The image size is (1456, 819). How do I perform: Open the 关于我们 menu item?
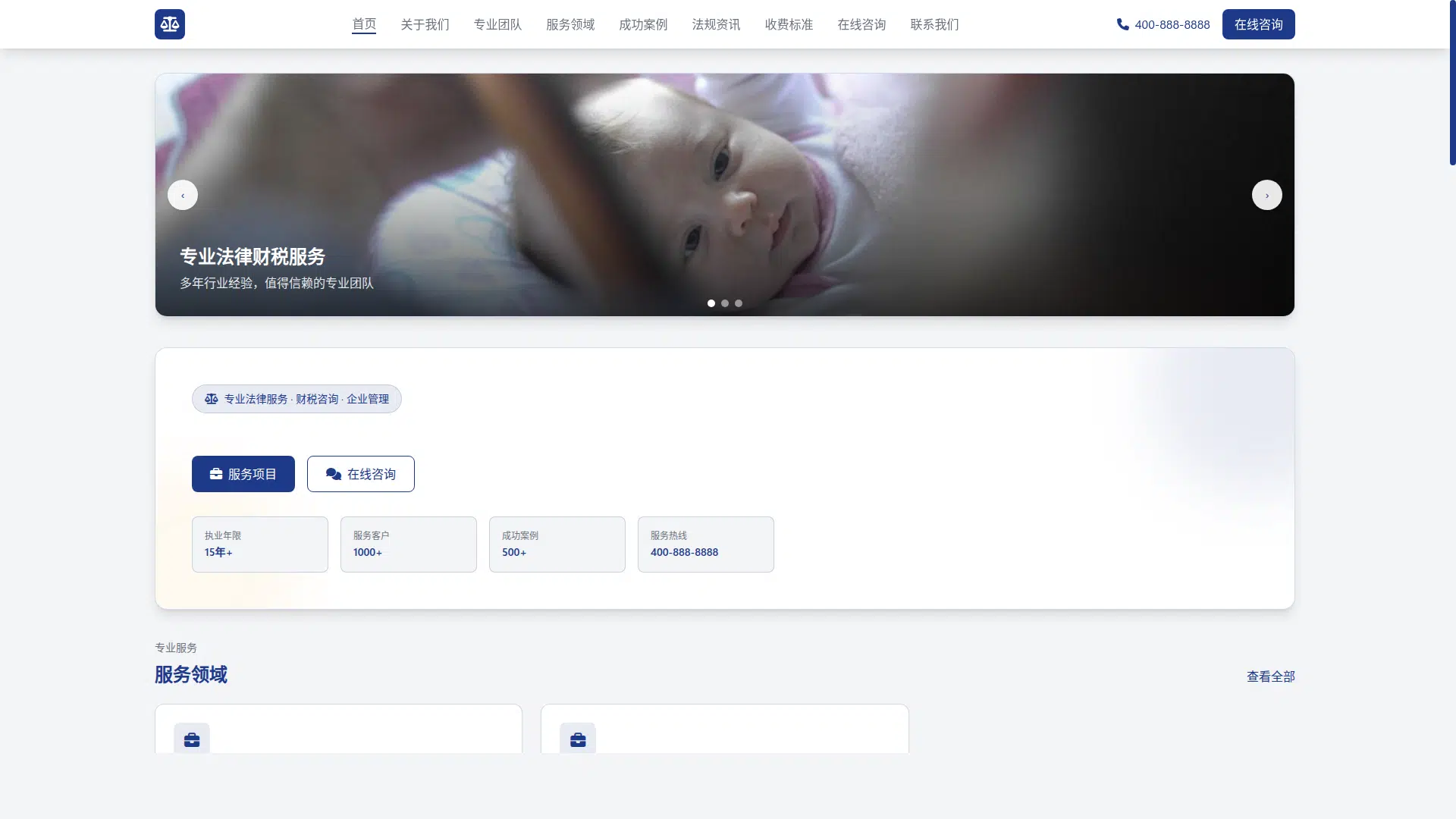coord(425,24)
